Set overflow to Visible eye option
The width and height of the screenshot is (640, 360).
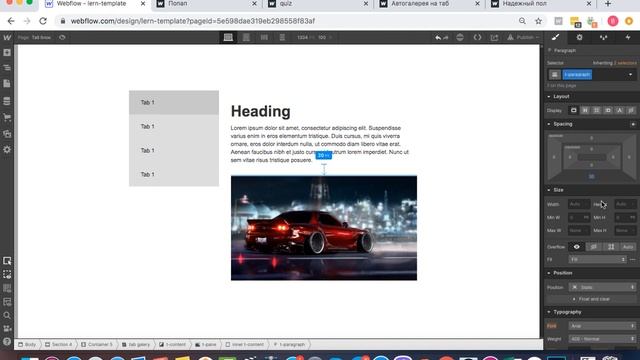[576, 247]
